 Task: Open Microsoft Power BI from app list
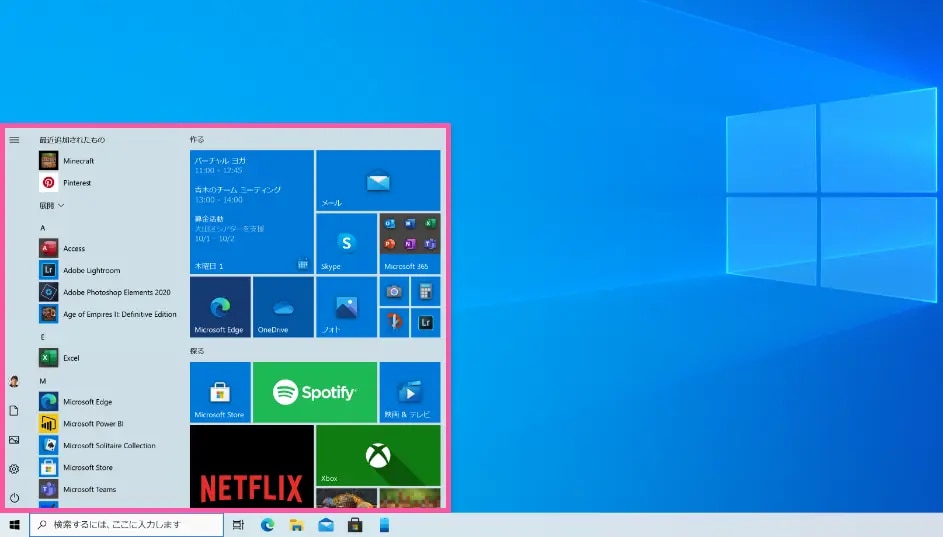pos(93,424)
